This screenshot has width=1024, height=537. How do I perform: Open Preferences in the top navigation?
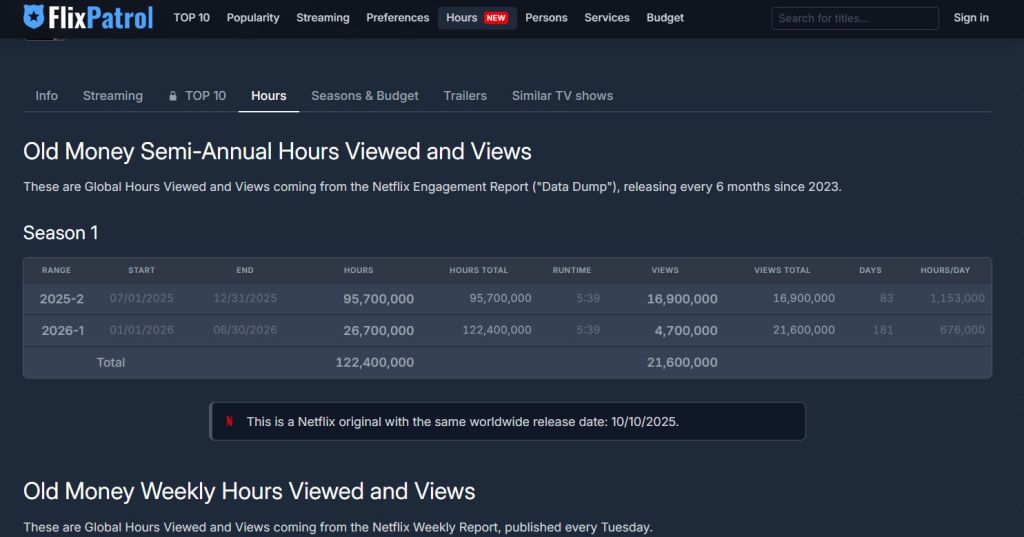tap(398, 18)
